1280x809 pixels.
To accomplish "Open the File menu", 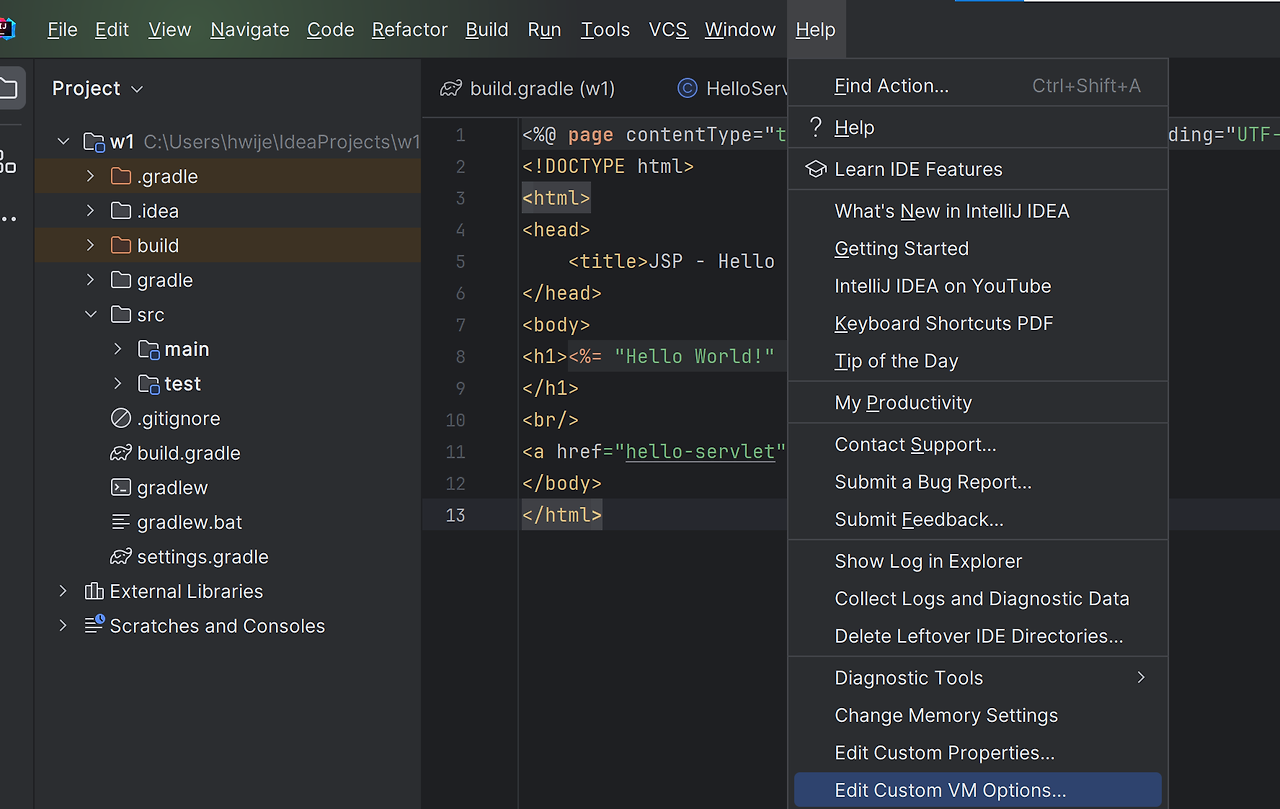I will (x=62, y=30).
